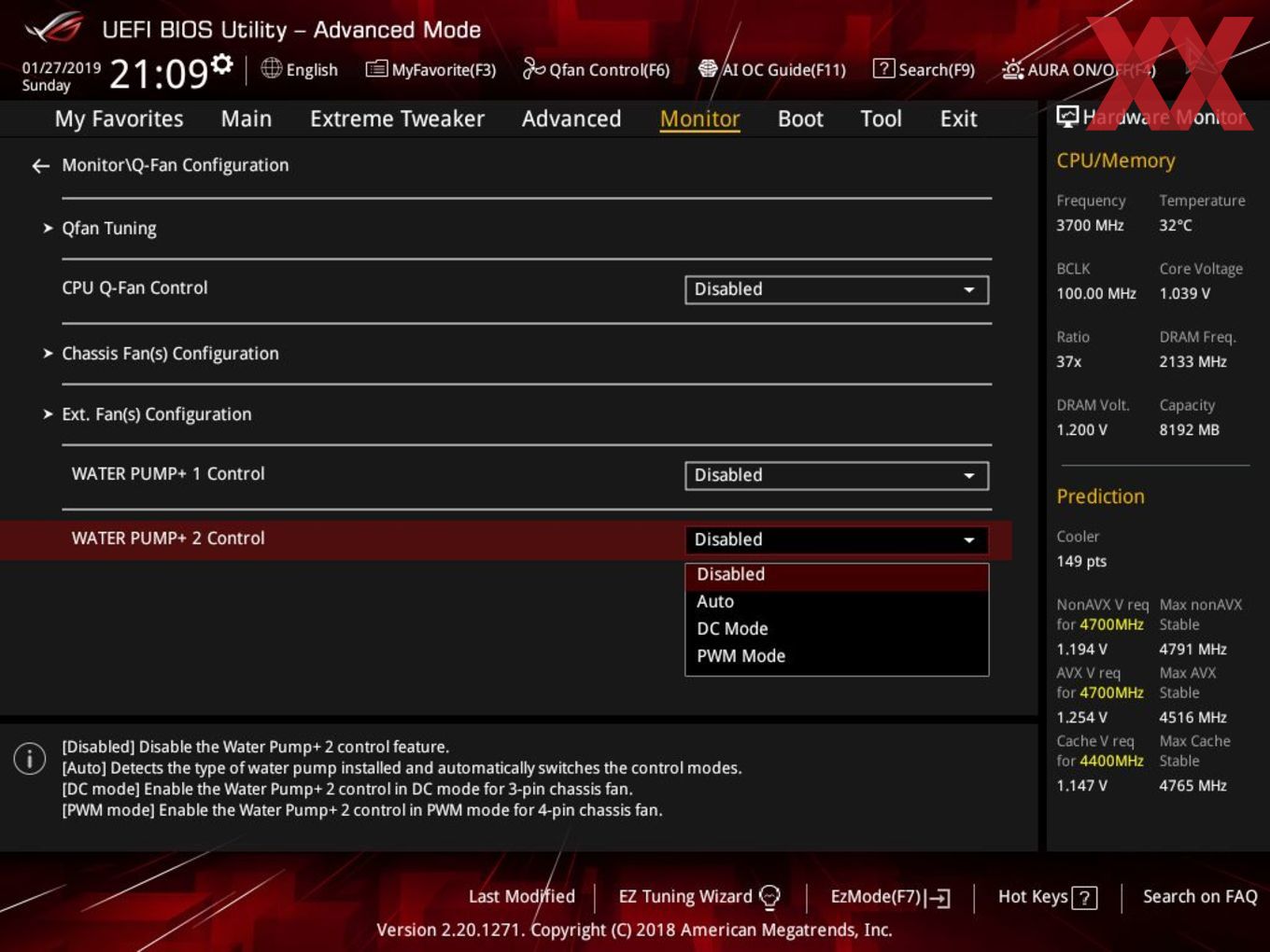
Task: Click the 01/27/2019 date text
Action: tap(62, 68)
